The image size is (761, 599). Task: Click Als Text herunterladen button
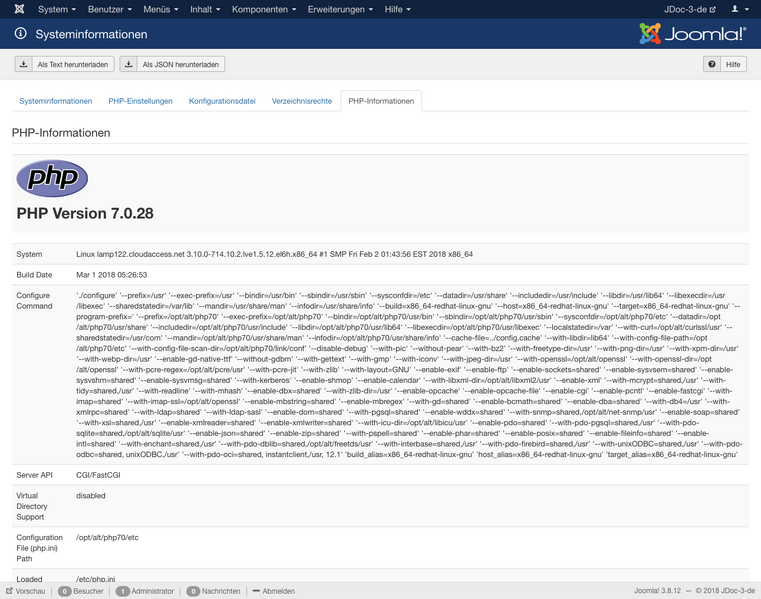point(65,64)
